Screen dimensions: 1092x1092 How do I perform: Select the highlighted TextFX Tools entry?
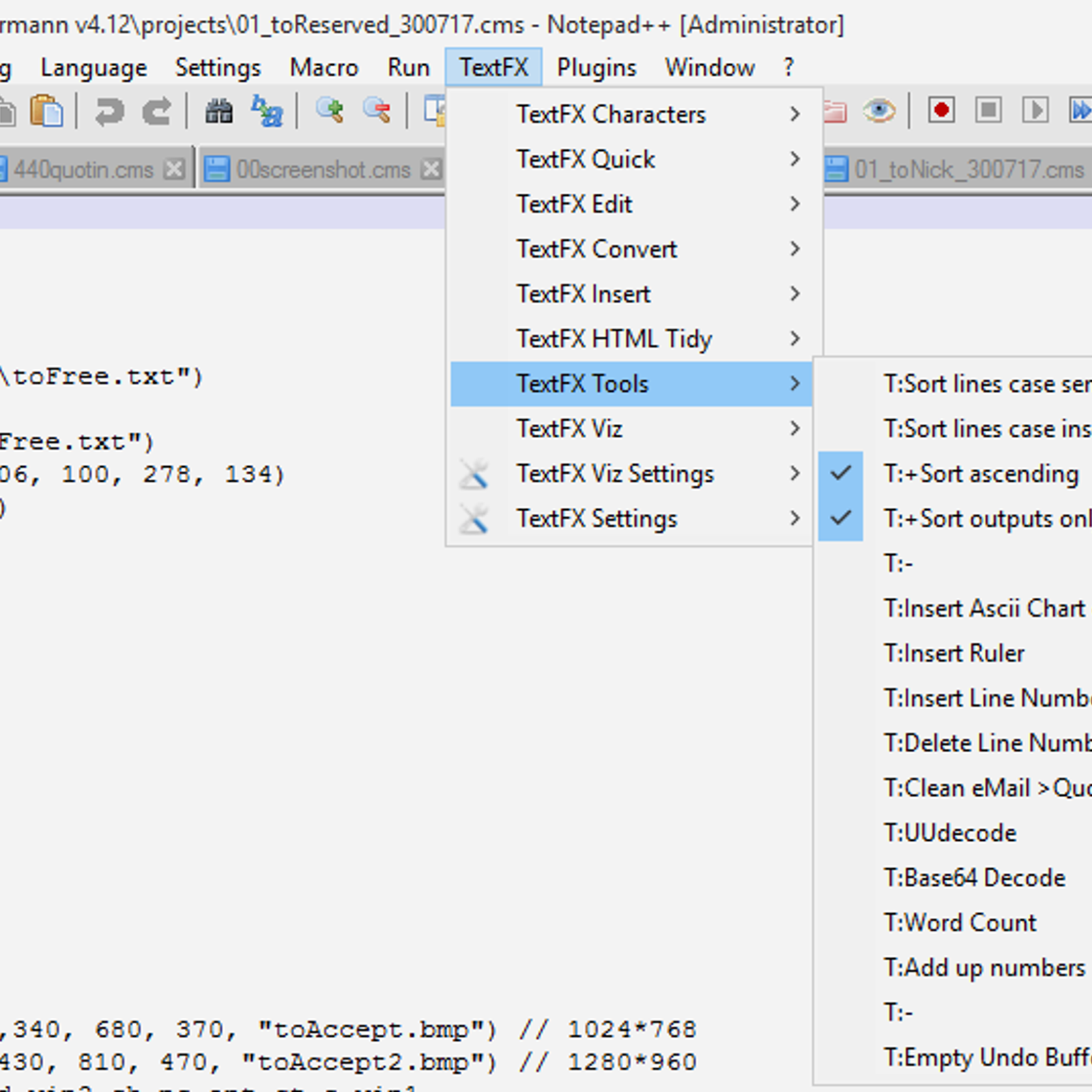pyautogui.click(x=631, y=384)
